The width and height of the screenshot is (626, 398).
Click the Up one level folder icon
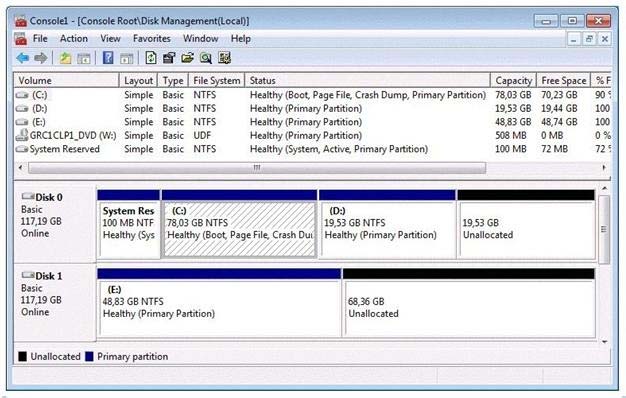pos(65,58)
